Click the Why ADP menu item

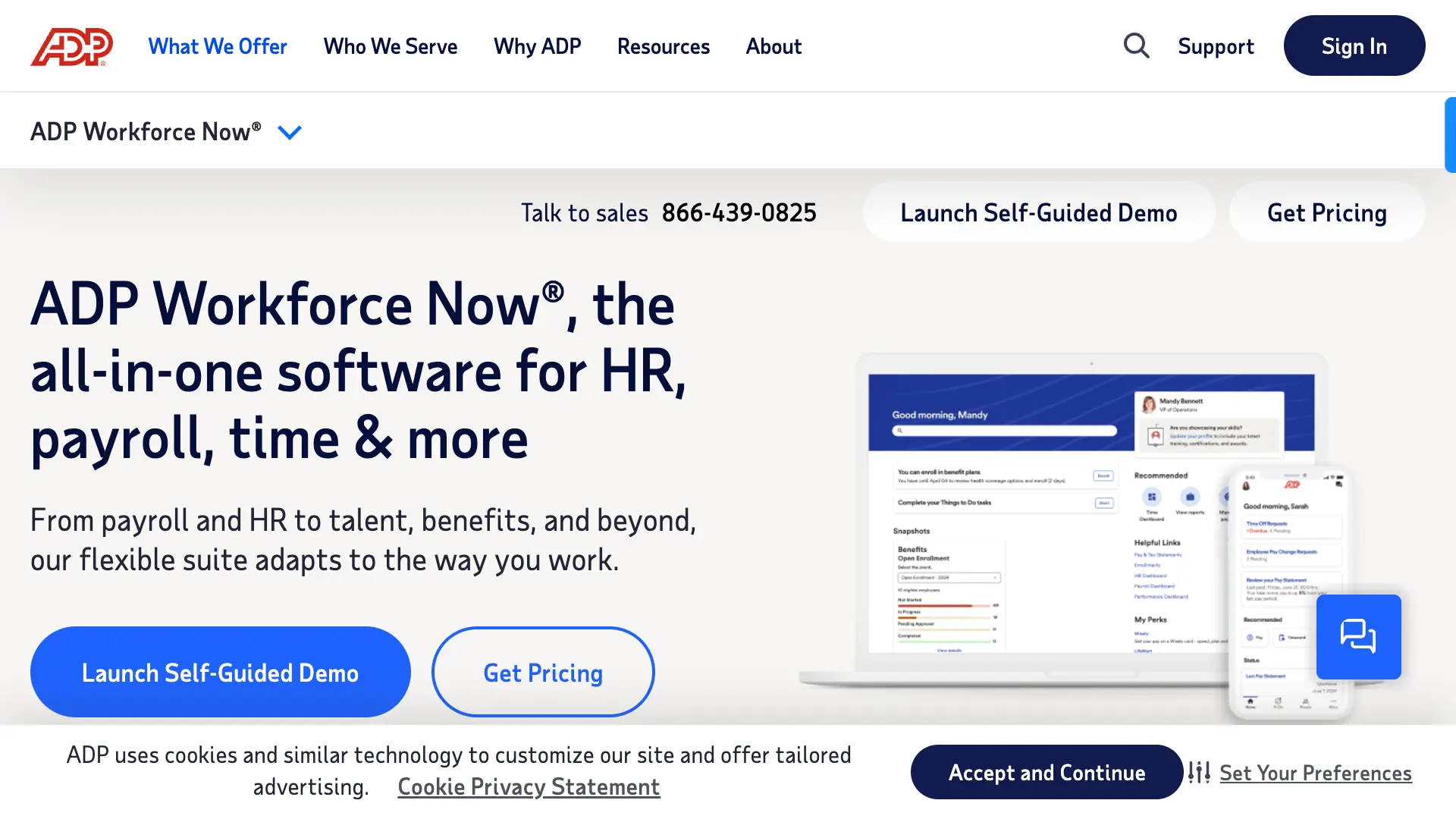[x=537, y=45]
